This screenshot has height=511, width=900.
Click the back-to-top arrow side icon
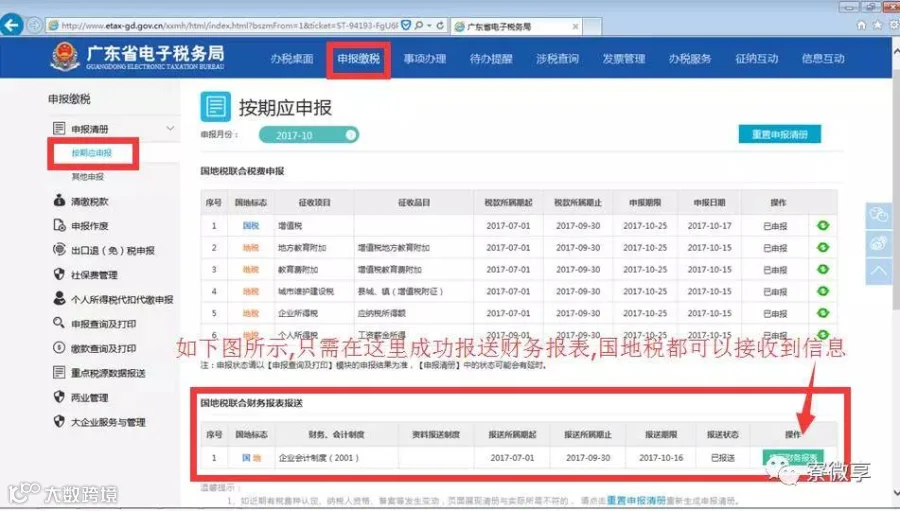click(x=879, y=270)
